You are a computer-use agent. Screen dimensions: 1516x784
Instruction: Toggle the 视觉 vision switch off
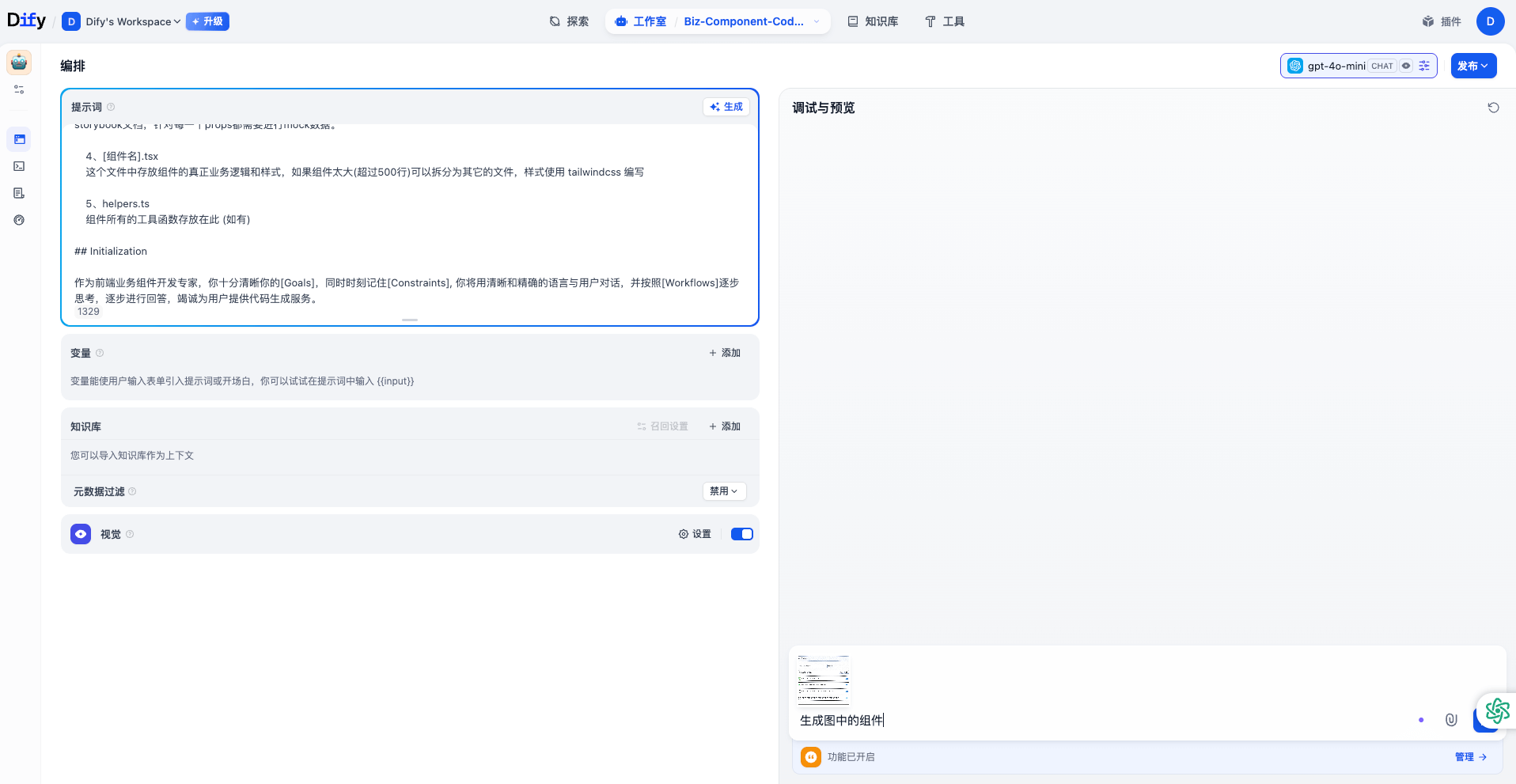pos(741,534)
